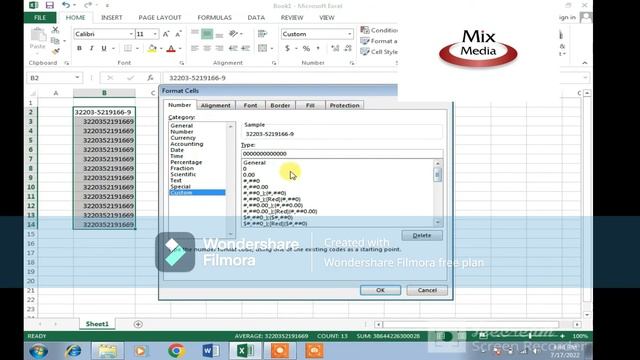640x360 pixels.
Task: Switch to PAGE LAYOUT ribbon tab
Action: coord(160,18)
